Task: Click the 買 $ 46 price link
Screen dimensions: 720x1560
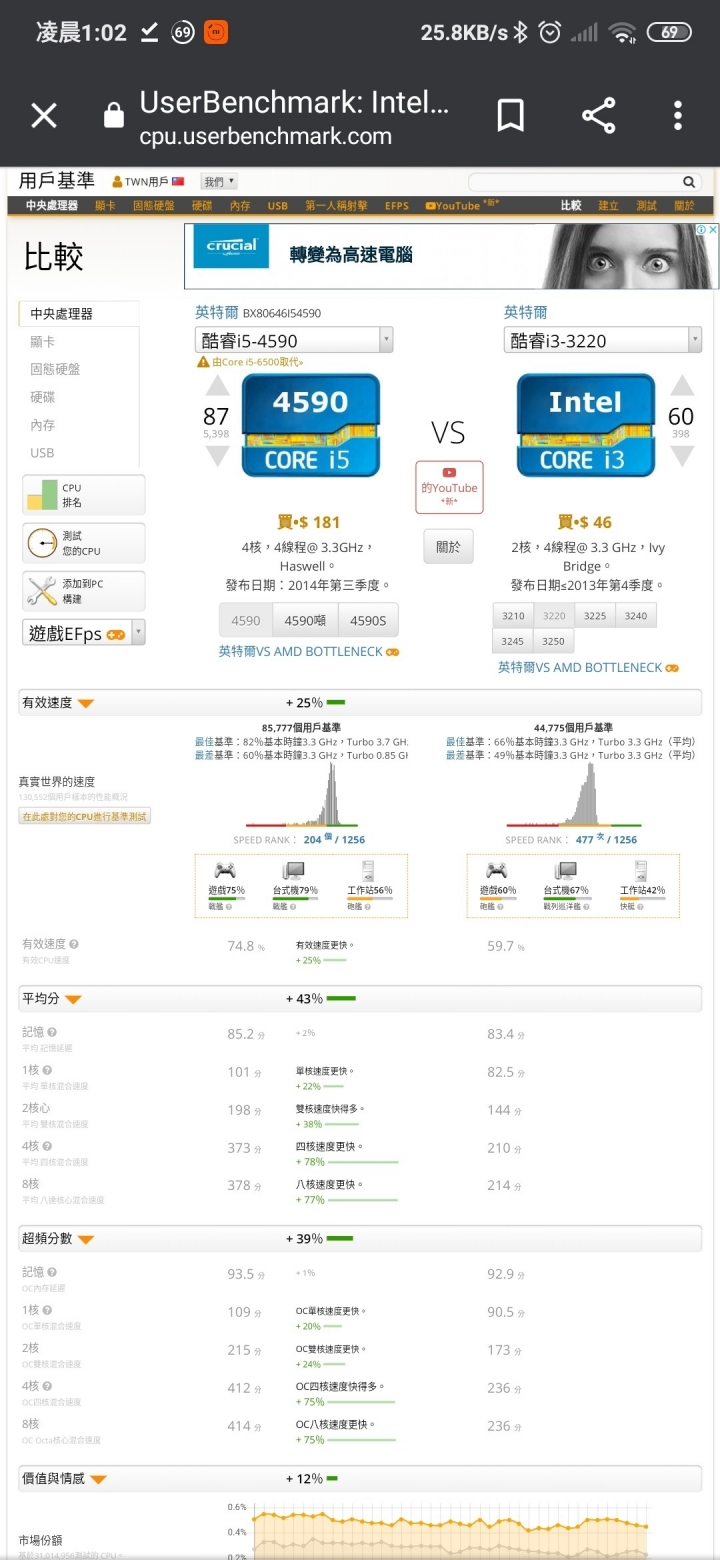Action: 585,522
